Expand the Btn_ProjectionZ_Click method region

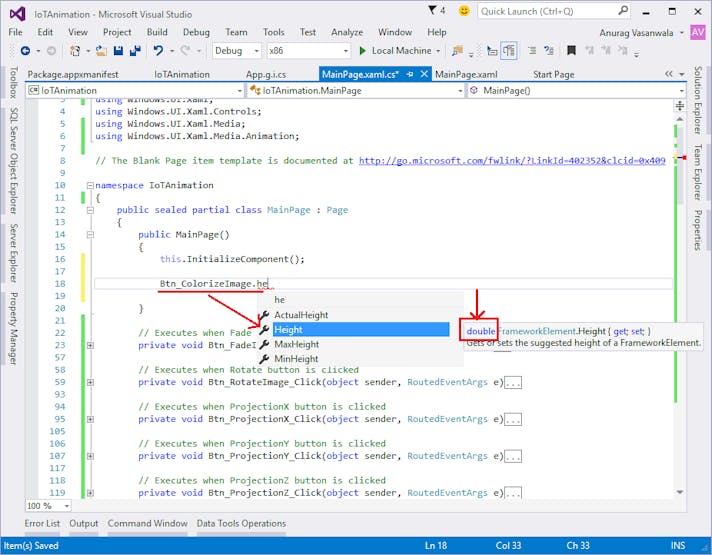(90, 493)
